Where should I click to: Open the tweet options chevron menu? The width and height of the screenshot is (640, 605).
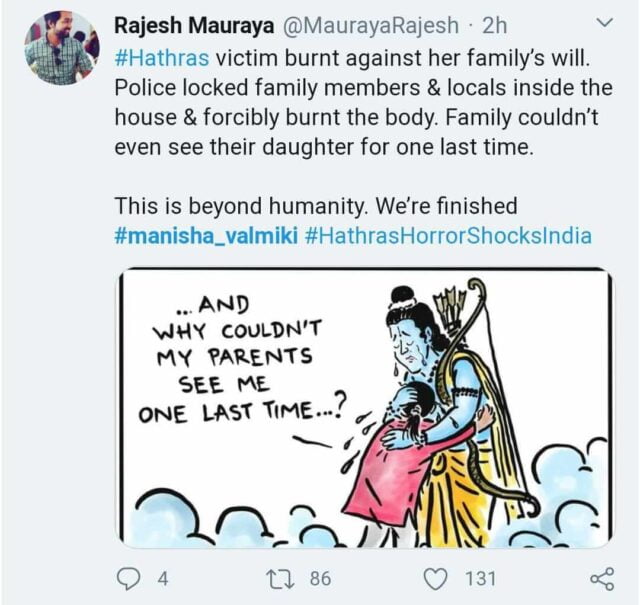tap(604, 21)
